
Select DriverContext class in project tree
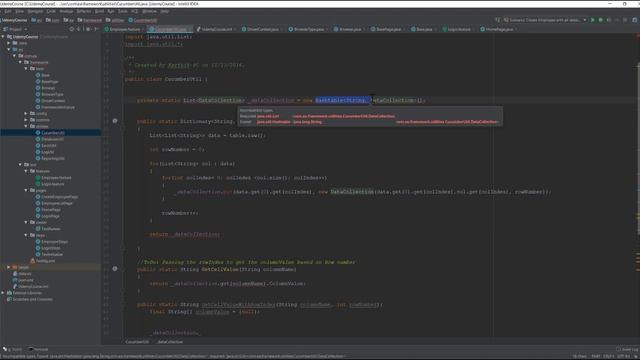tap(50, 101)
